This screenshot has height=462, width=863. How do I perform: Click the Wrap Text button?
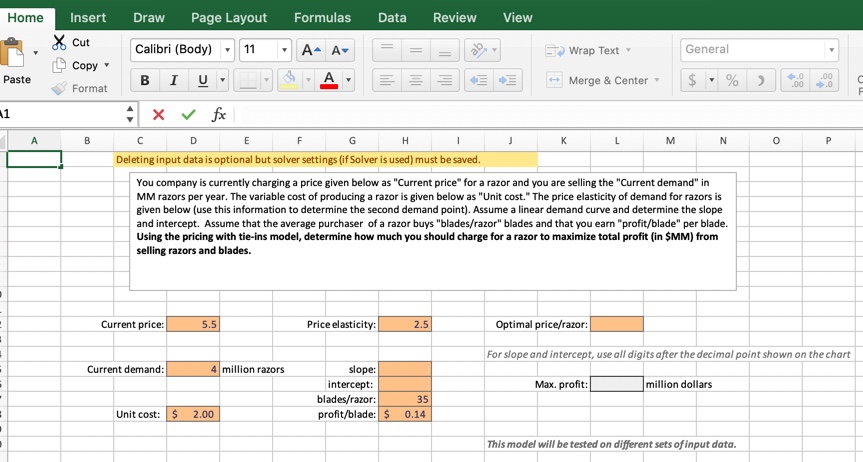[x=587, y=50]
